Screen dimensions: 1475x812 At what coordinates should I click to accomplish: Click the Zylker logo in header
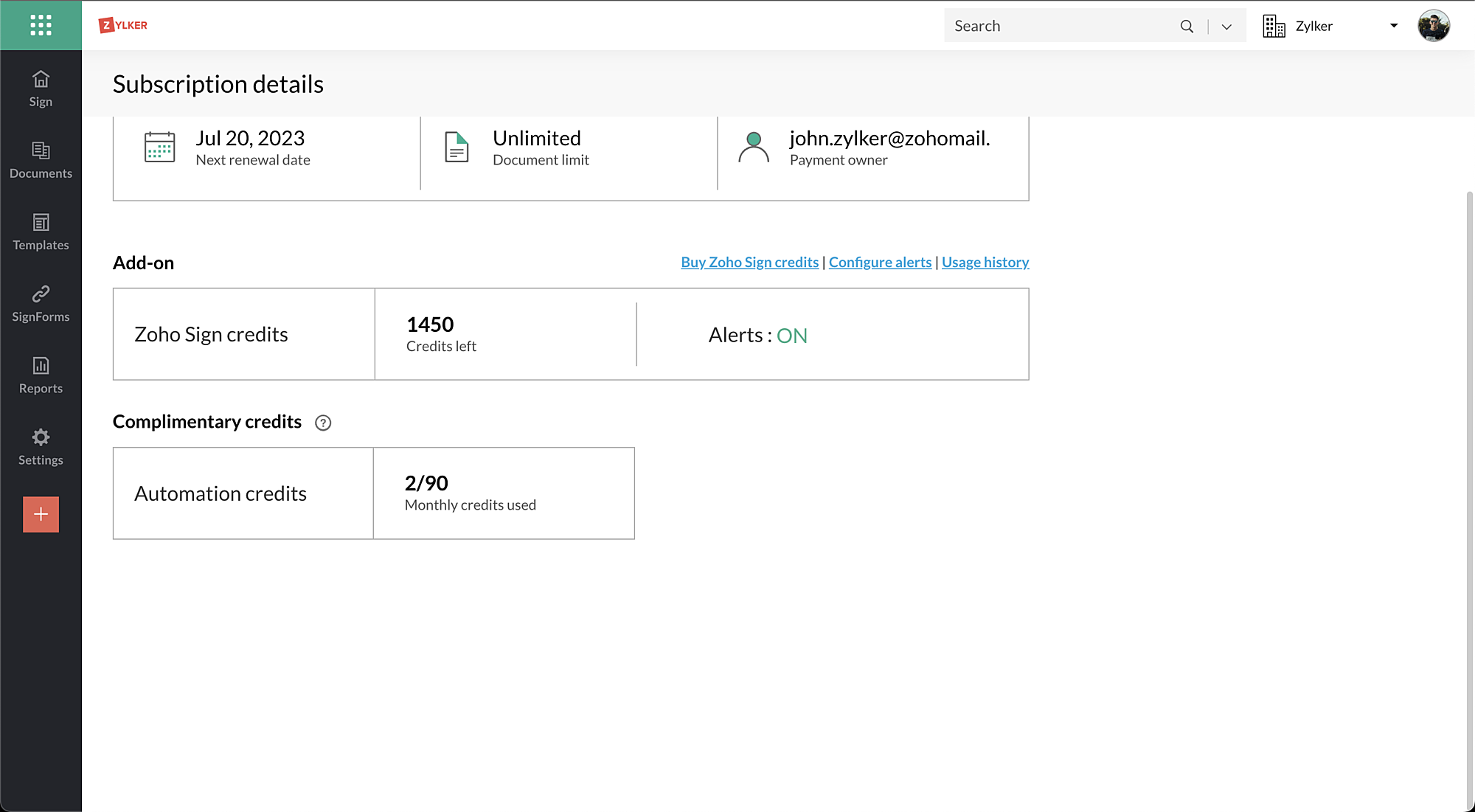coord(123,25)
